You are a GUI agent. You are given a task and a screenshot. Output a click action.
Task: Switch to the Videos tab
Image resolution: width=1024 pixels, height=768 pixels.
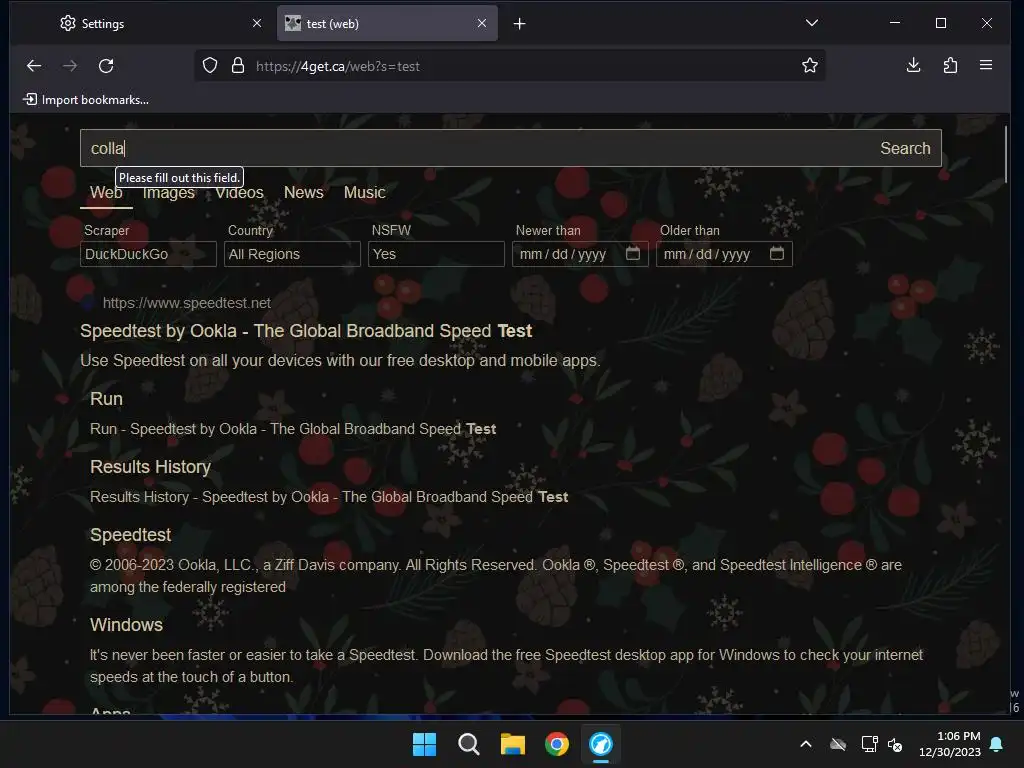[239, 193]
